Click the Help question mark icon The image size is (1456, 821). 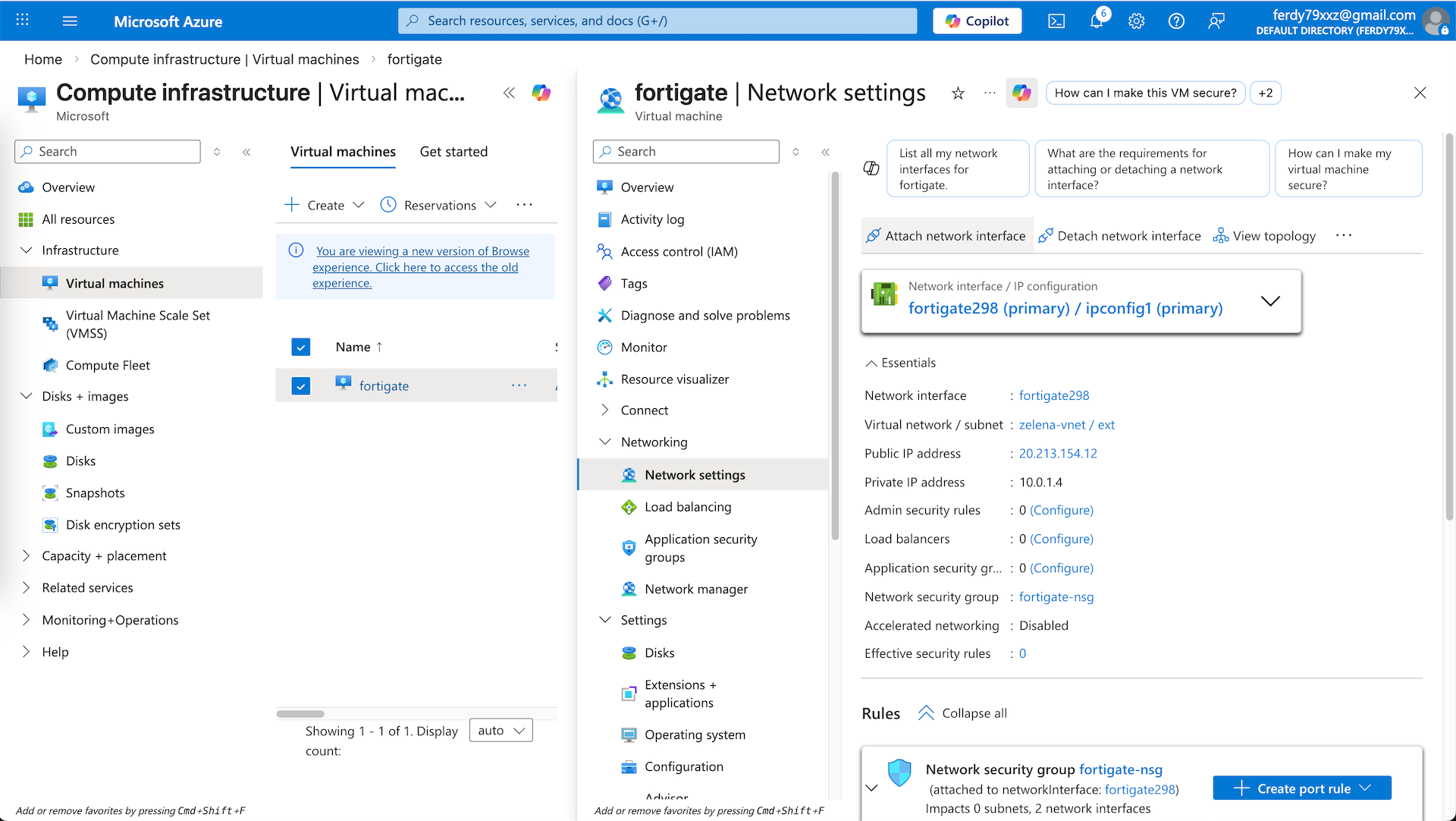click(1176, 21)
